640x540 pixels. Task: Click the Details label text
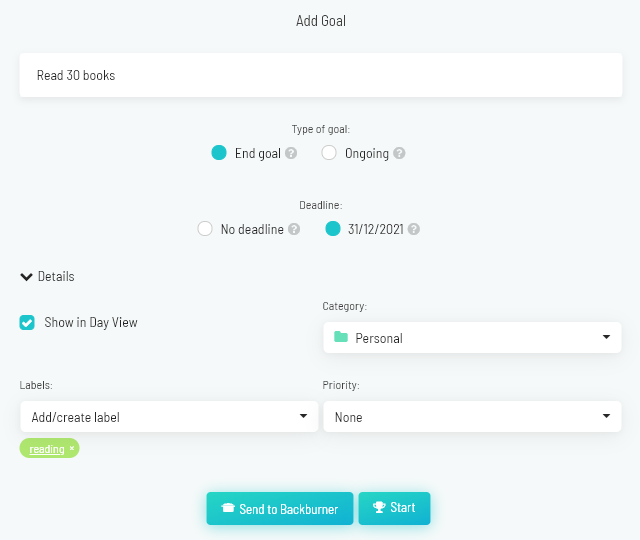56,276
